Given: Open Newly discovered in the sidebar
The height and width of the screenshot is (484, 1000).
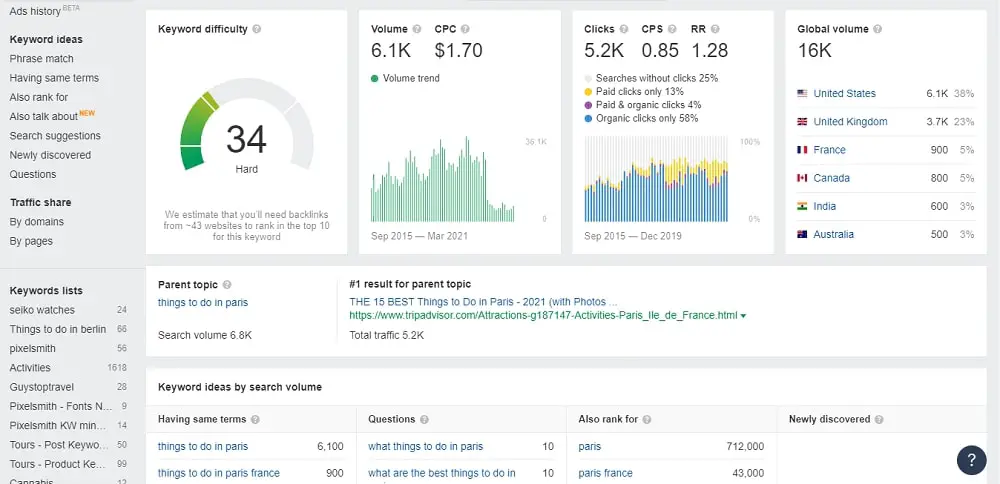Looking at the screenshot, I should click(50, 155).
